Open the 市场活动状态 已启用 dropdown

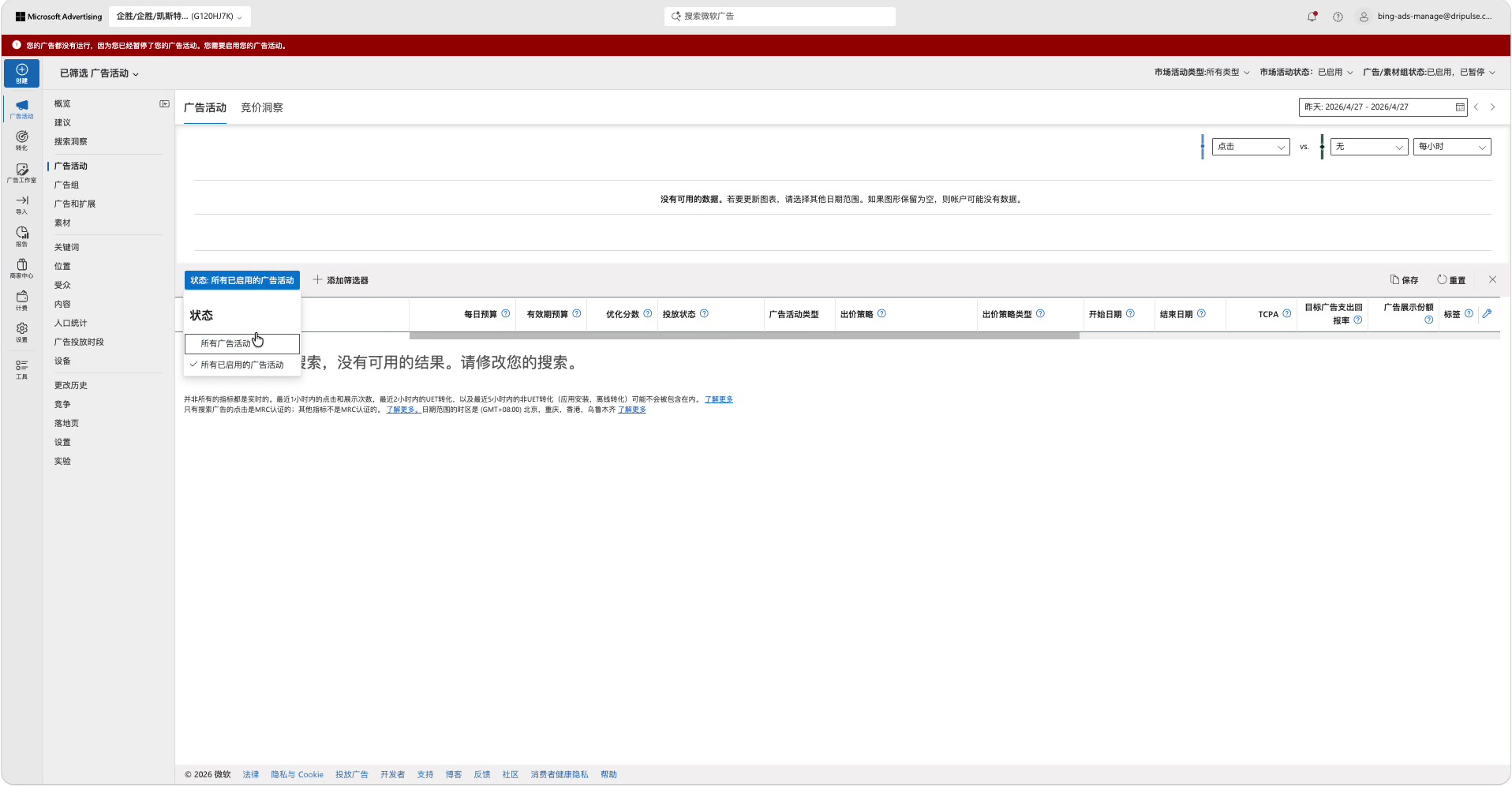[x=1306, y=72]
